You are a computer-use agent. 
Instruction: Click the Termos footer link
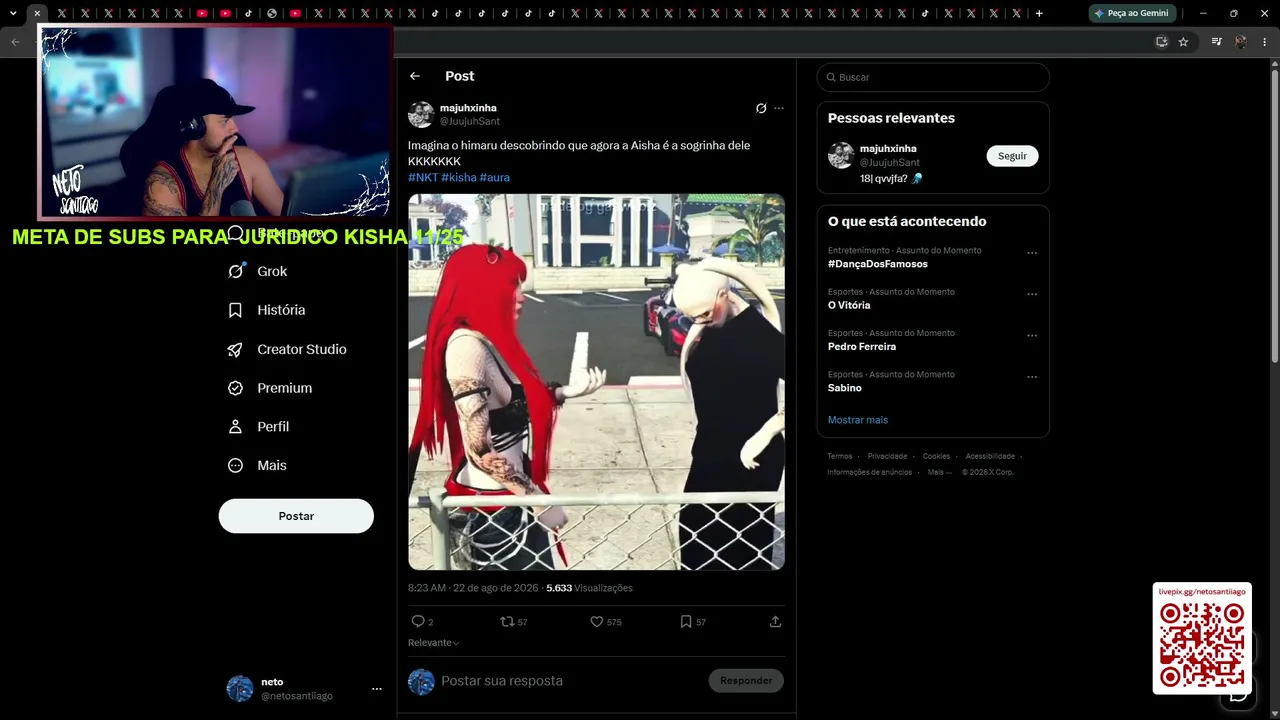click(840, 456)
